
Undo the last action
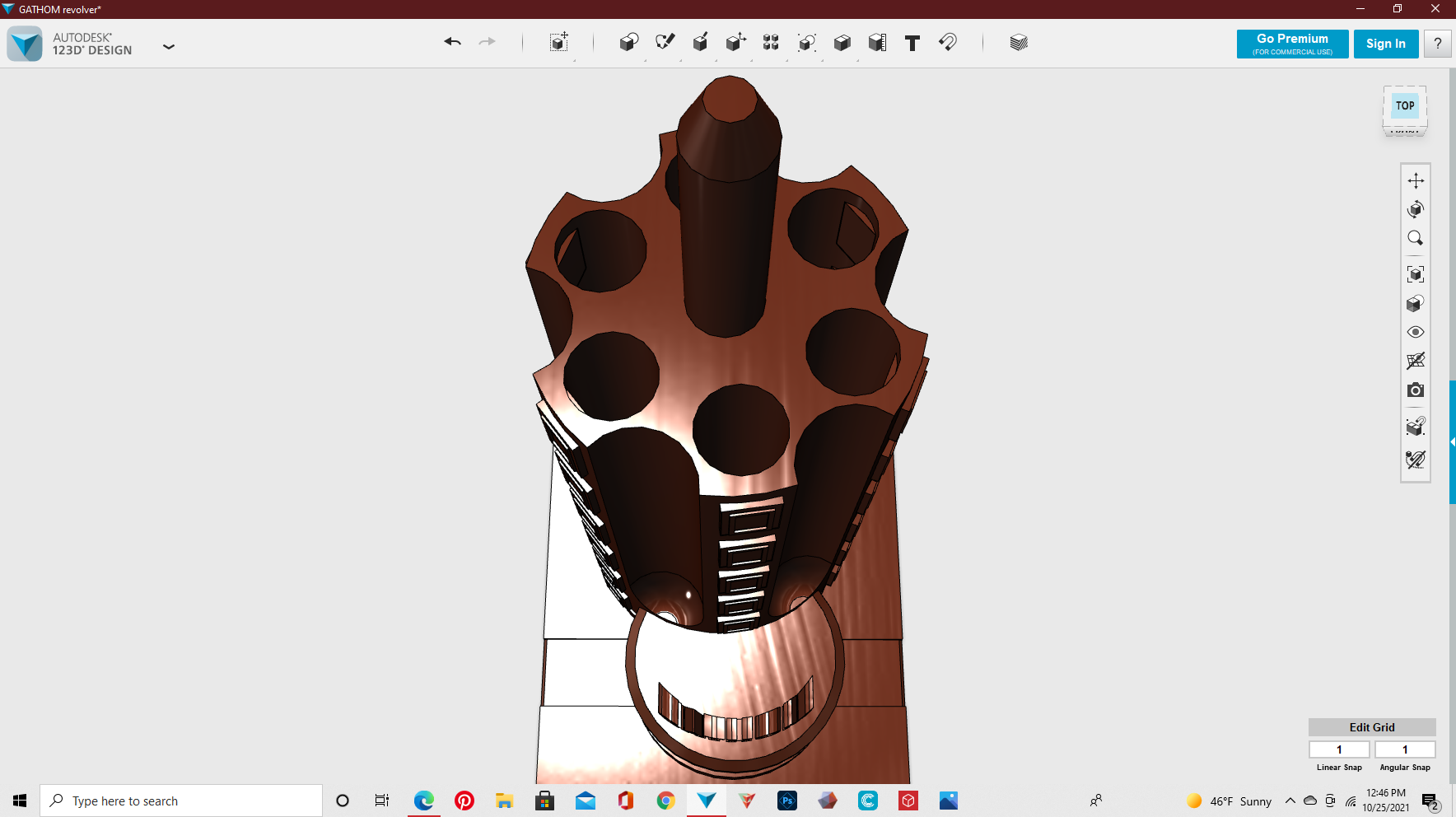pyautogui.click(x=452, y=42)
